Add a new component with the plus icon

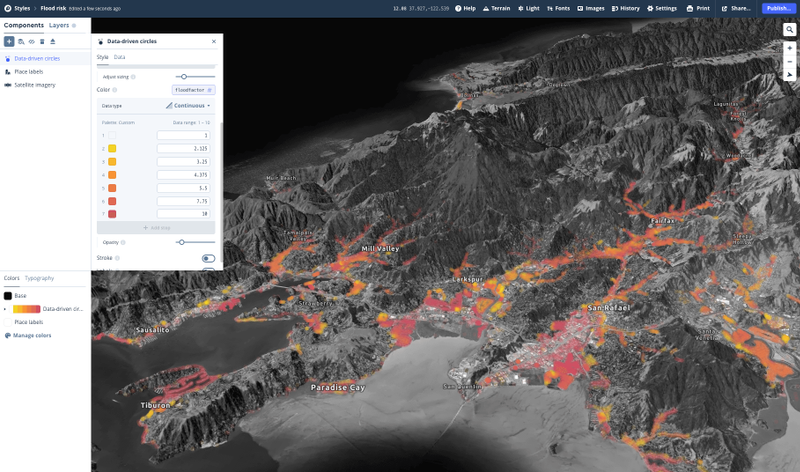pos(9,41)
